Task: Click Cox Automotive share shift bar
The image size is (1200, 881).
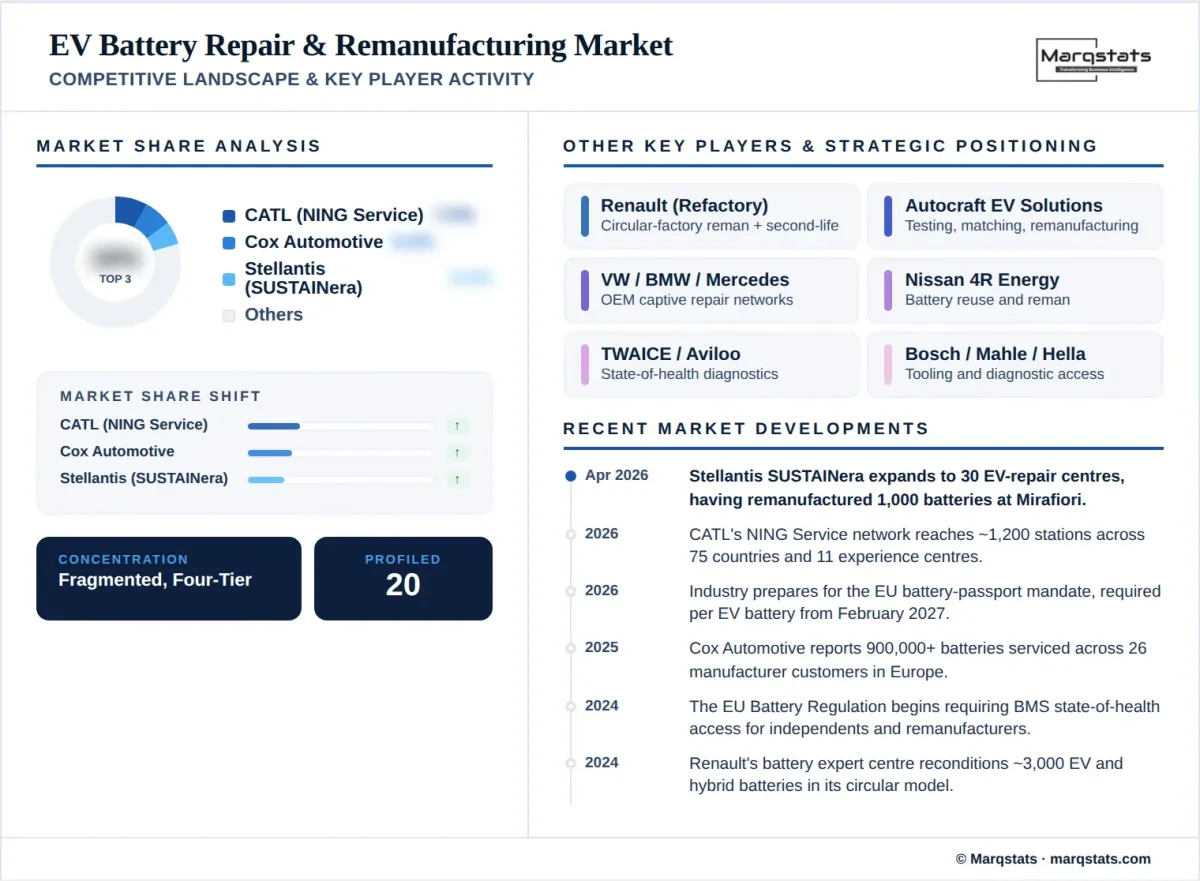Action: [x=340, y=453]
